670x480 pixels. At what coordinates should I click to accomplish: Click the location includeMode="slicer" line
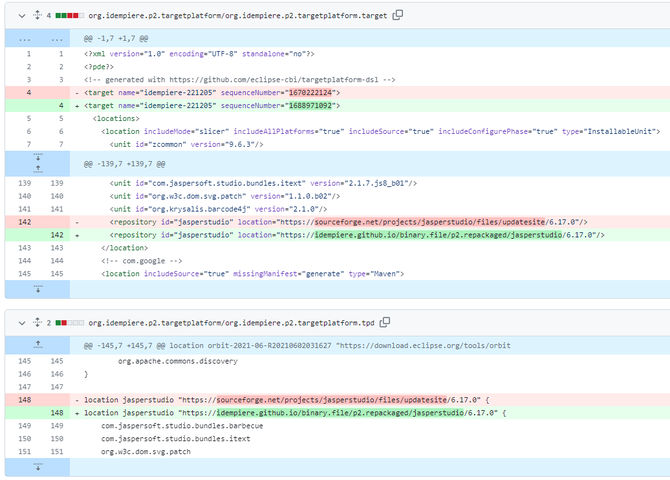pos(381,131)
